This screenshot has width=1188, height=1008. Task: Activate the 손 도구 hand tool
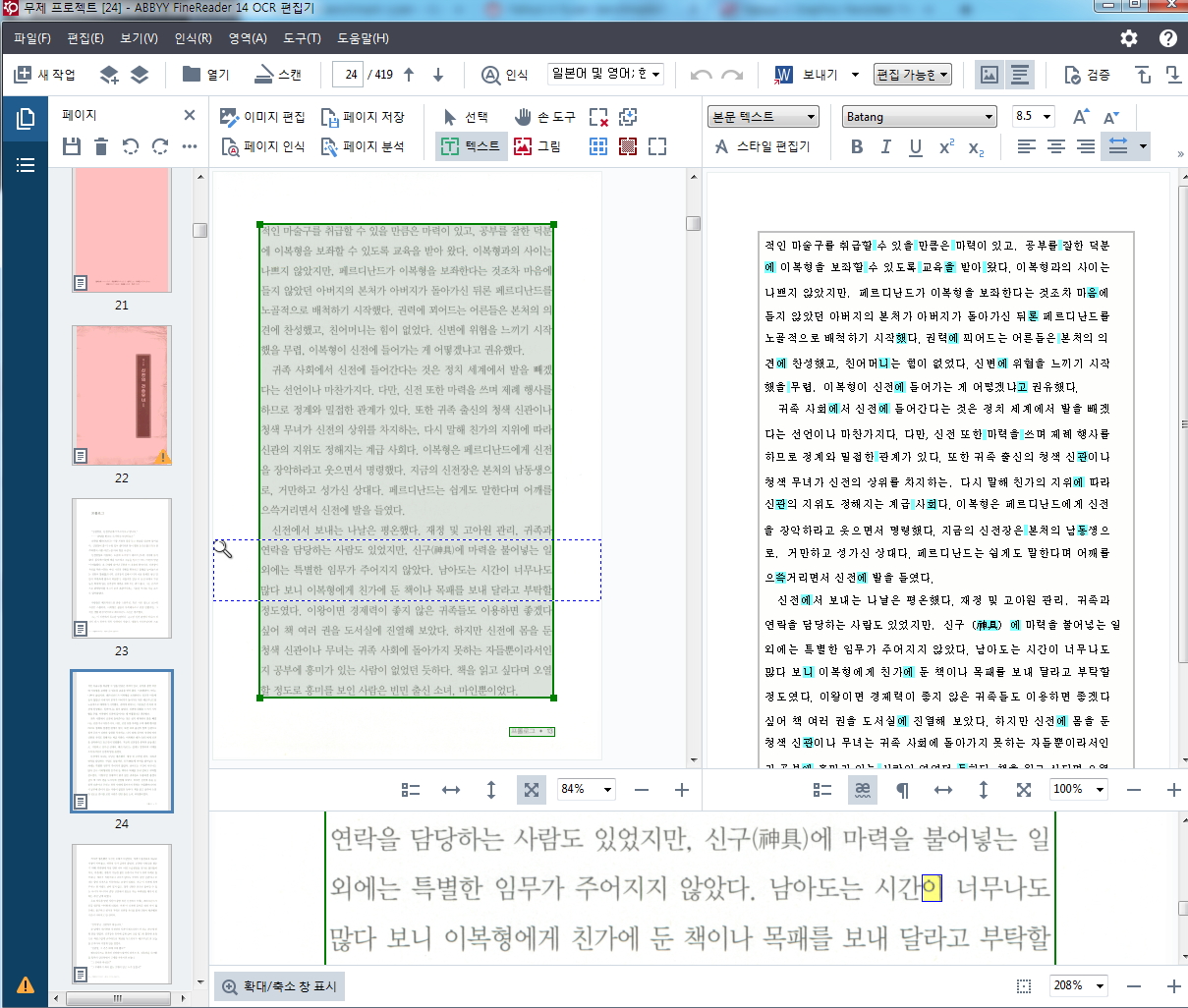click(544, 117)
